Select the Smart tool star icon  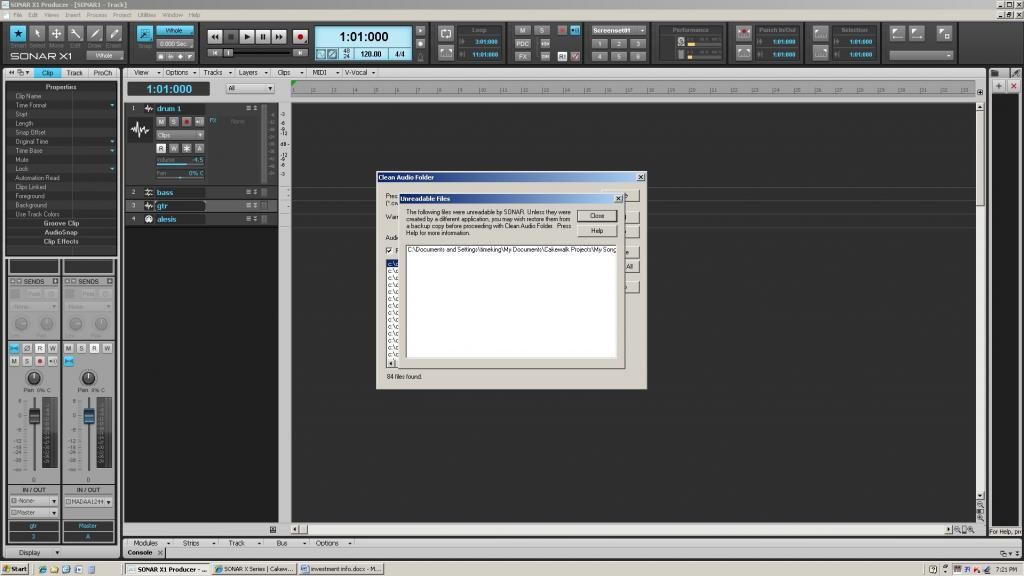coord(17,35)
